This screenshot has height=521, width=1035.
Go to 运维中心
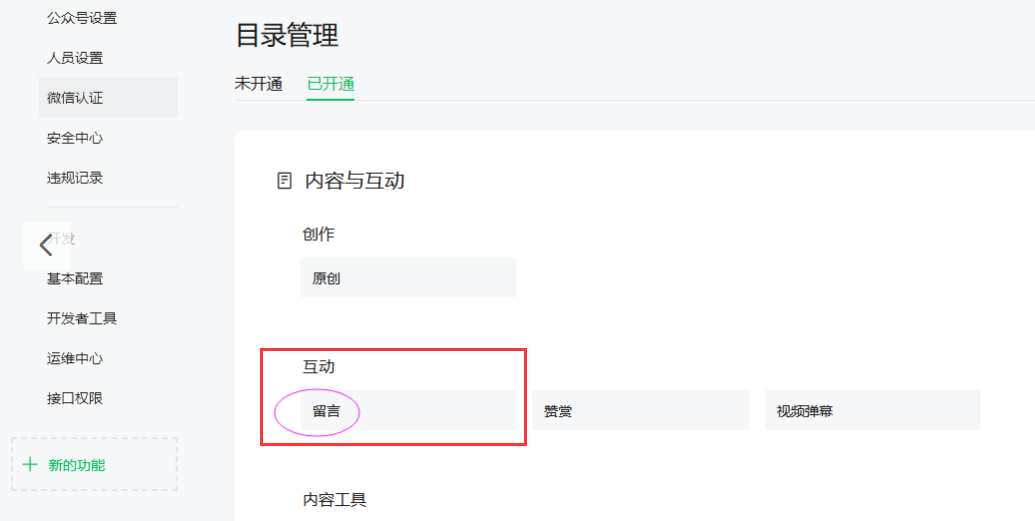coord(75,358)
